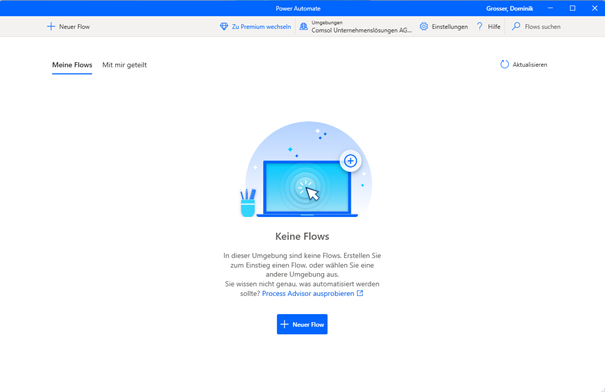Click the Keine Flows heading

coord(302,236)
